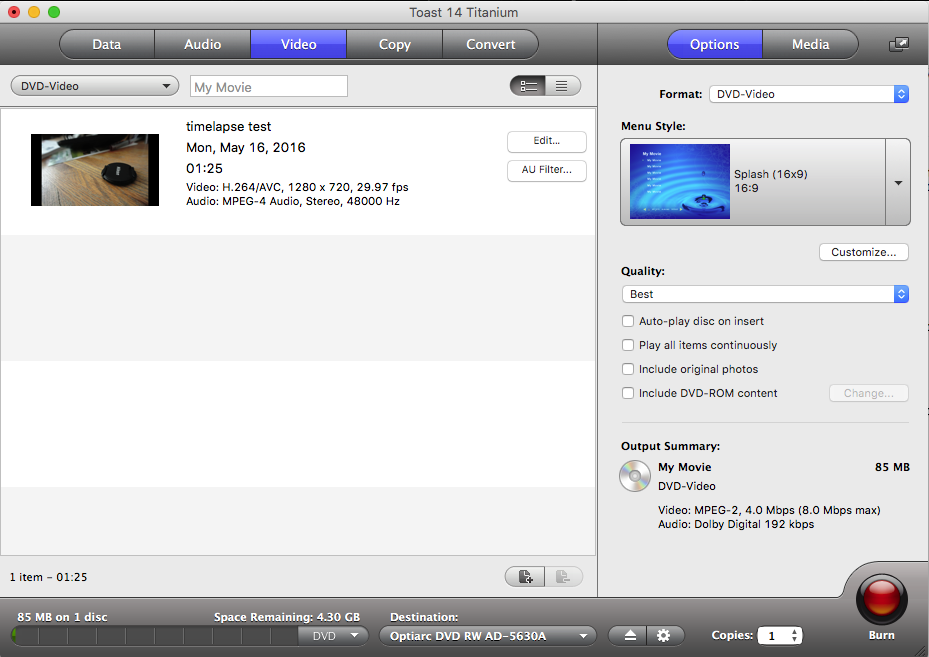This screenshot has width=929, height=657.
Task: Click the Customize... button
Action: coord(864,252)
